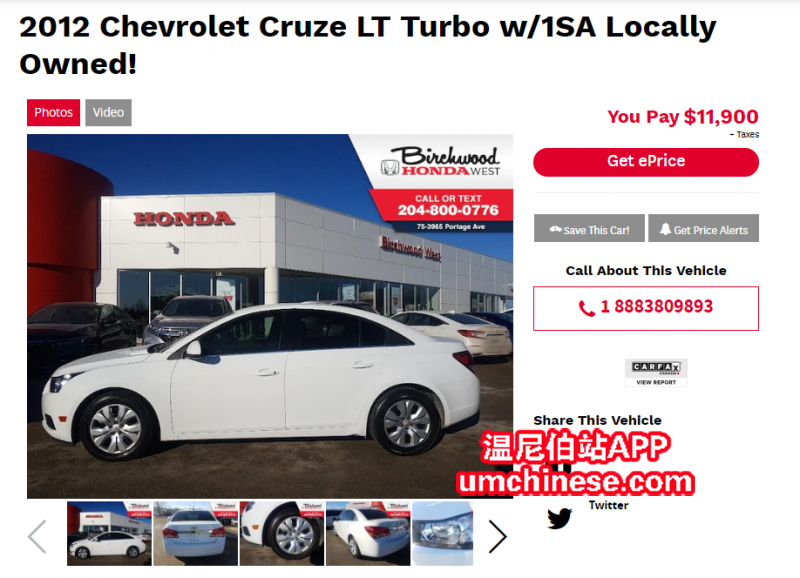This screenshot has width=800, height=578.
Task: Show next thumbnails with right arrow
Action: click(x=497, y=536)
